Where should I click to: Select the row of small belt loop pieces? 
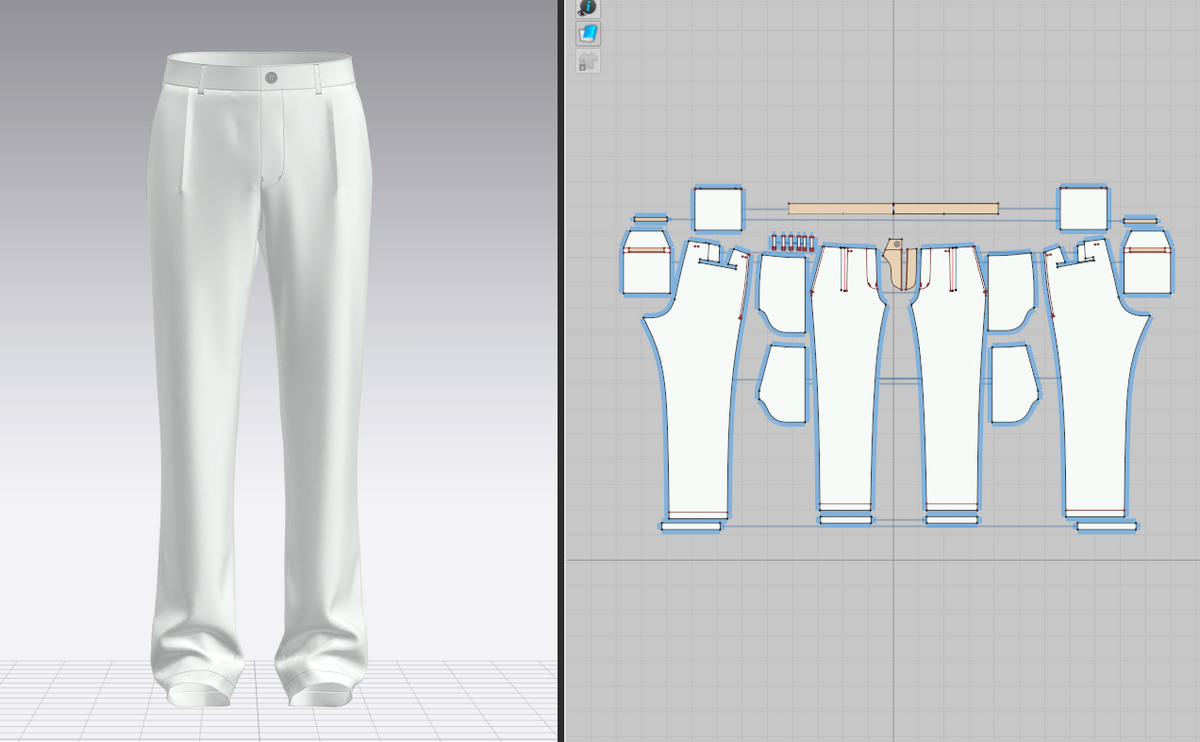point(793,241)
